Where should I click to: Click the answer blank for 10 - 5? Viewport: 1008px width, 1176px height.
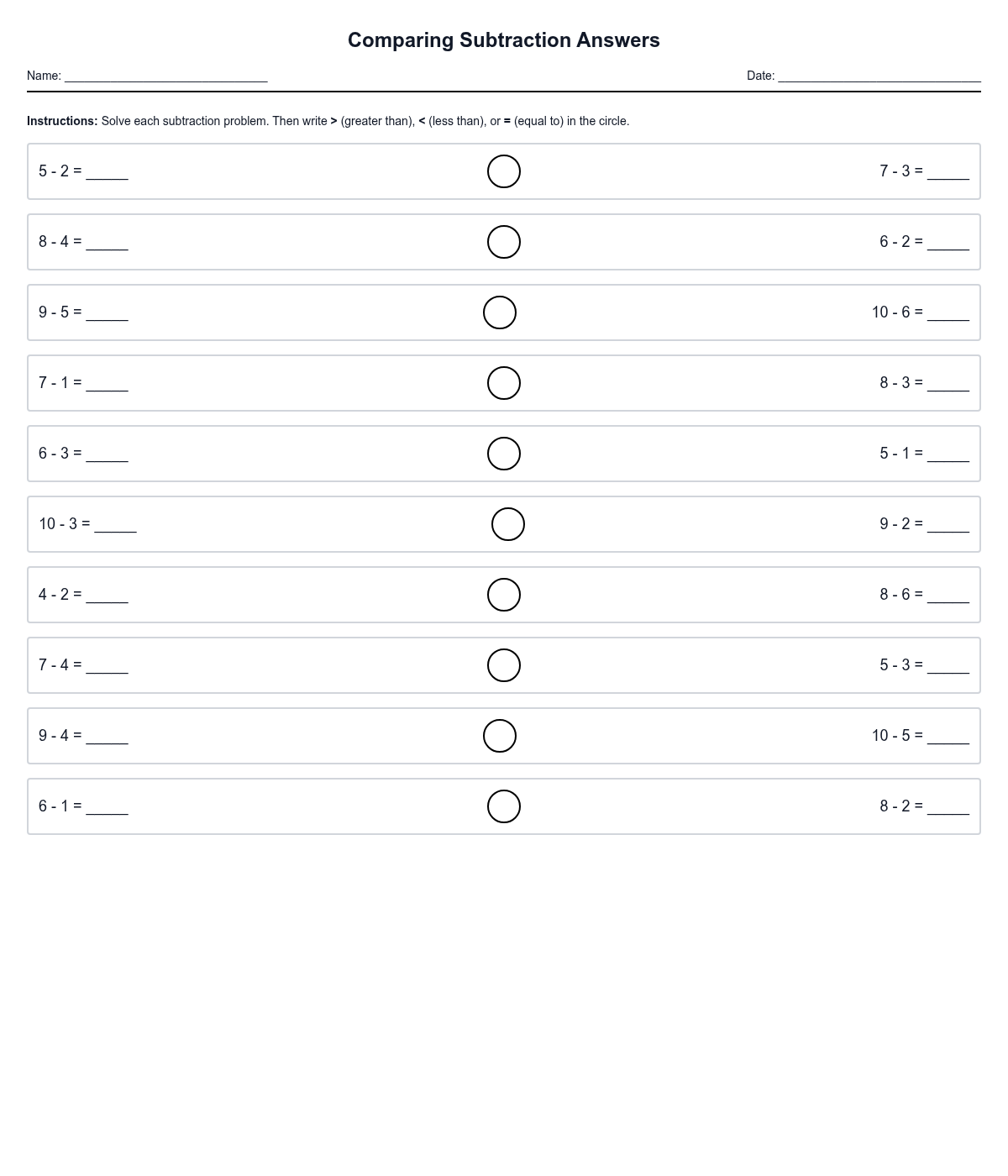(948, 738)
